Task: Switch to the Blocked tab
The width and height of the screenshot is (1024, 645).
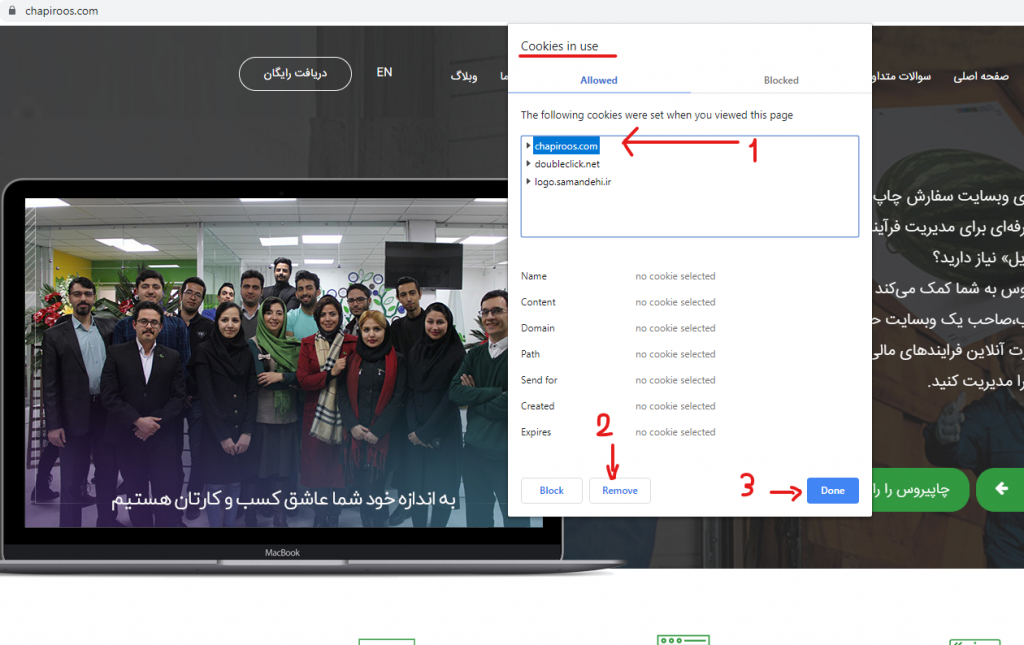Action: tap(781, 80)
